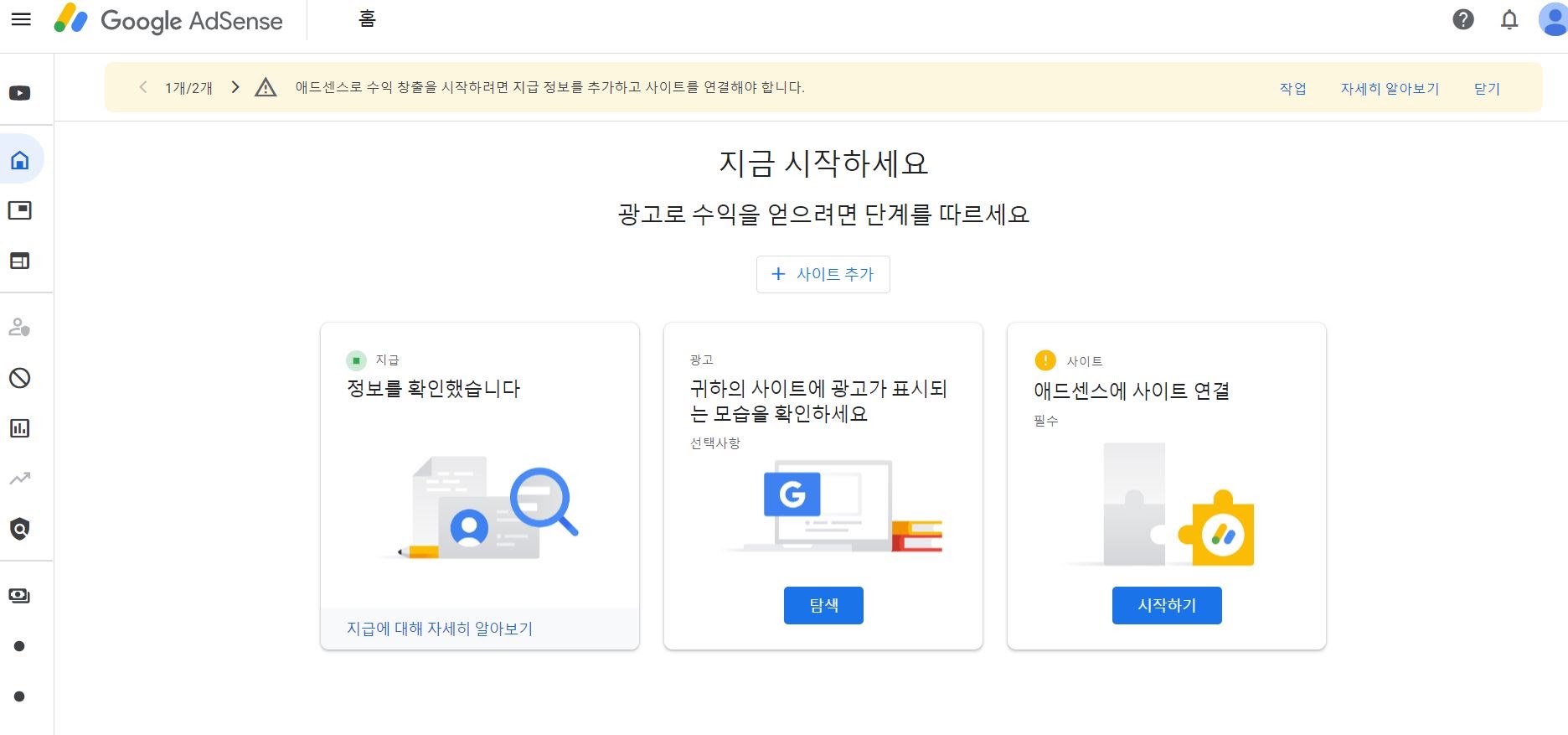Click the ad preview laptop illustration
The width and height of the screenshot is (1568, 735).
click(833, 505)
